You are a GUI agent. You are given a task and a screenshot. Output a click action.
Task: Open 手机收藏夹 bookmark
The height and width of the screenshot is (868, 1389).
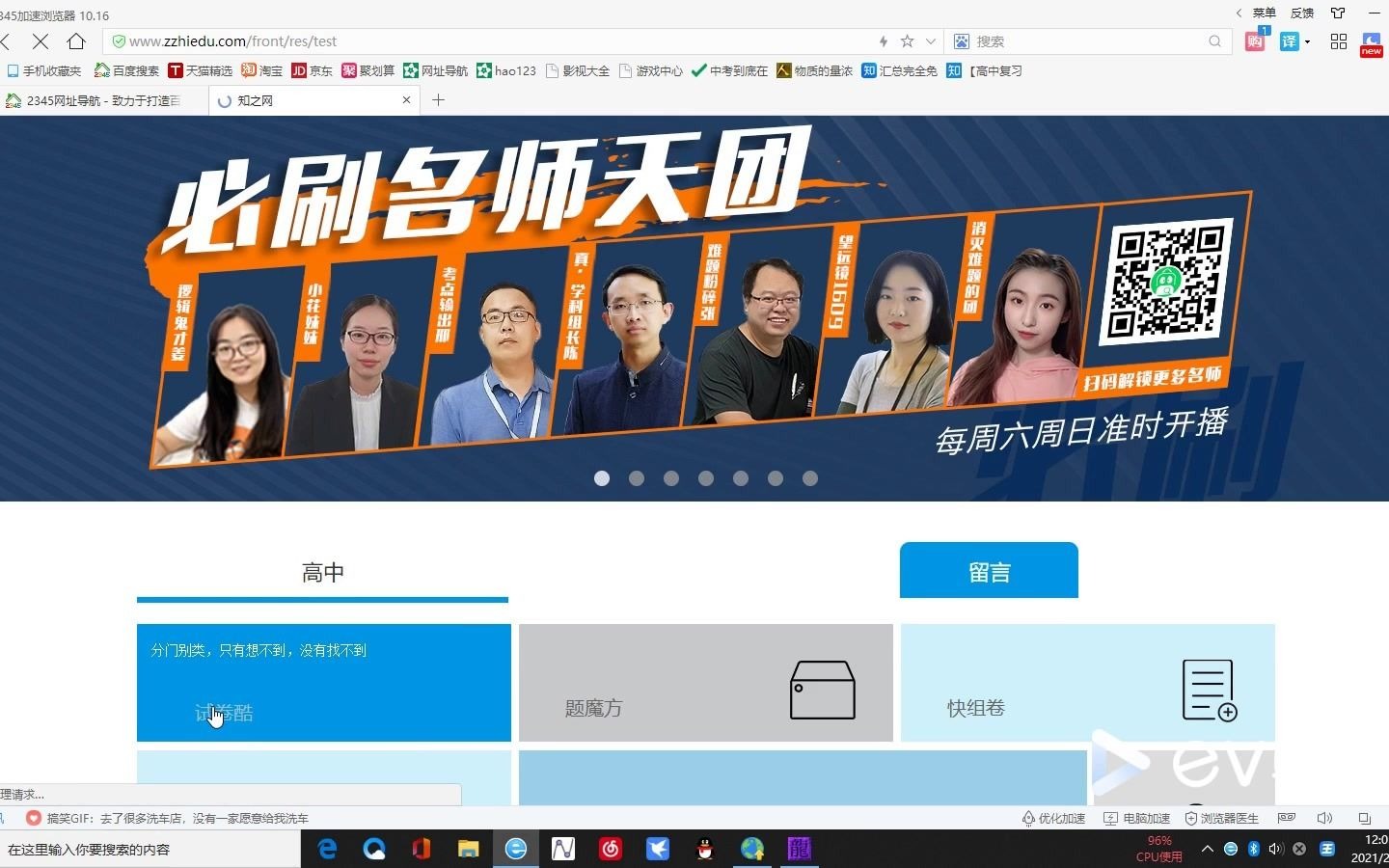click(44, 70)
